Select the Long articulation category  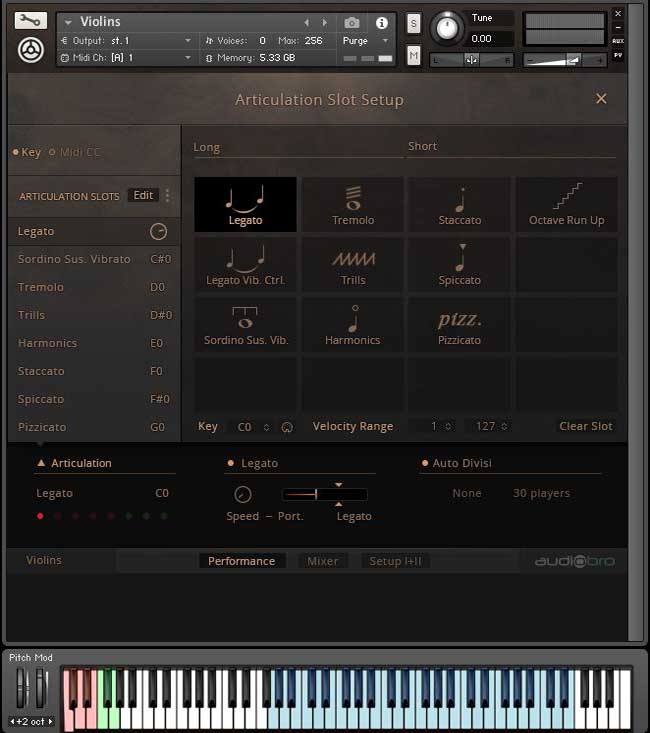207,147
